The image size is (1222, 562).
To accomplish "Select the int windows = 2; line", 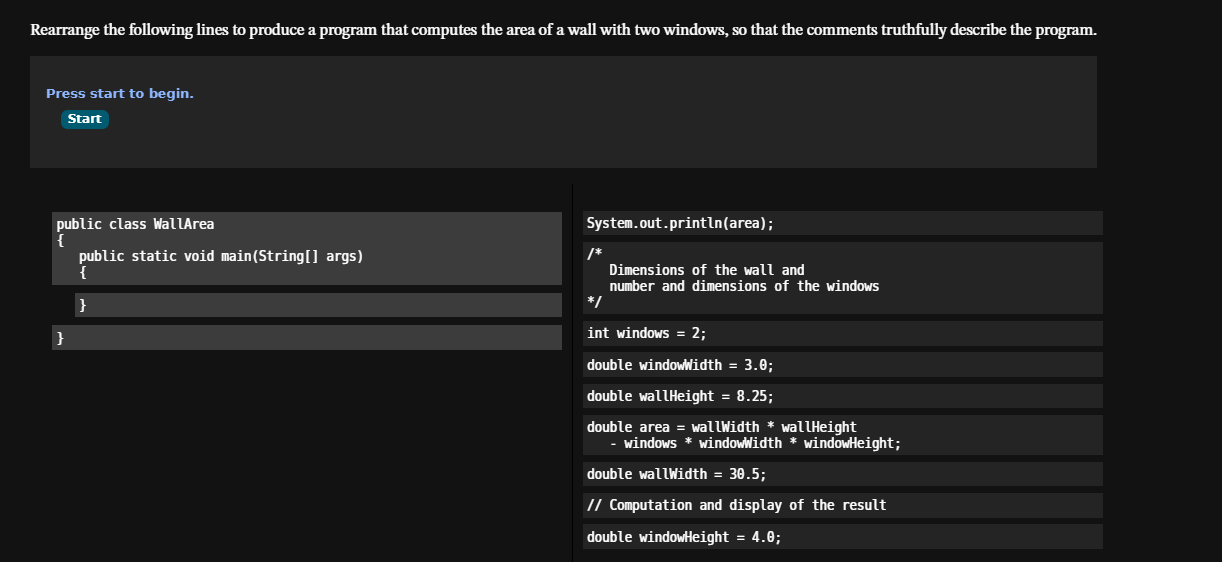I will point(842,334).
